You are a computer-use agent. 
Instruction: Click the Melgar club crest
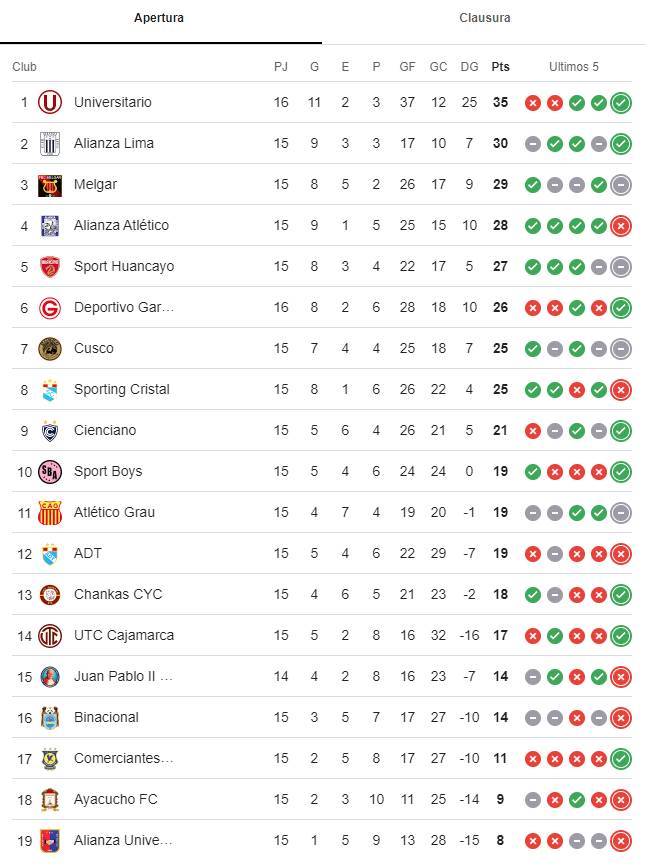pos(50,185)
